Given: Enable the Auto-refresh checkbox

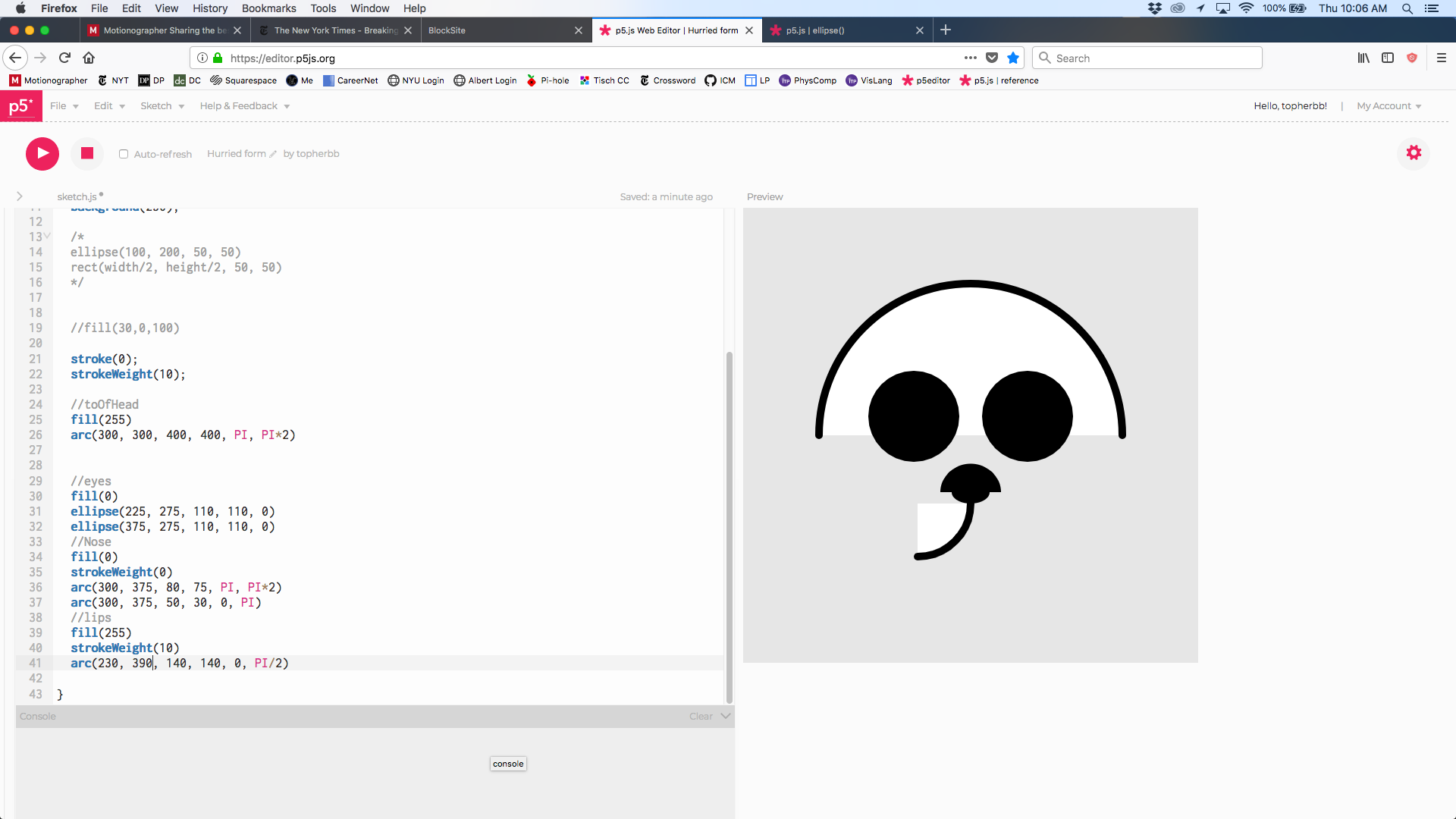Looking at the screenshot, I should click(x=124, y=154).
